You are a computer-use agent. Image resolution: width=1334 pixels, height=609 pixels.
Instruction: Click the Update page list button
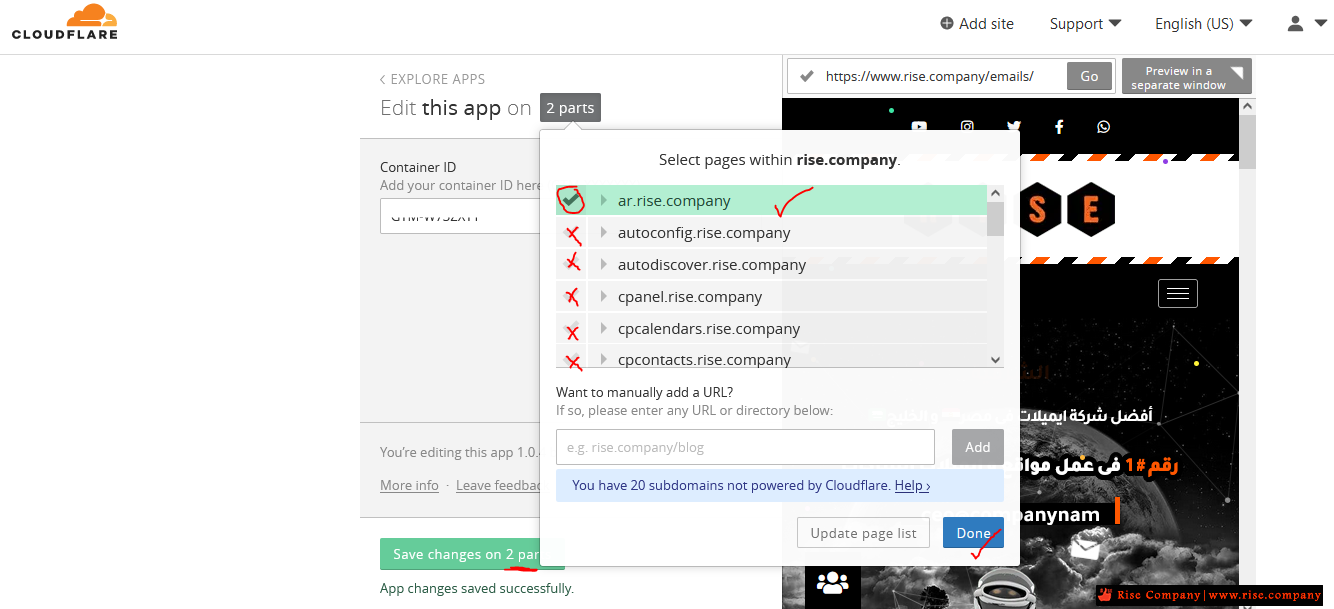click(863, 533)
